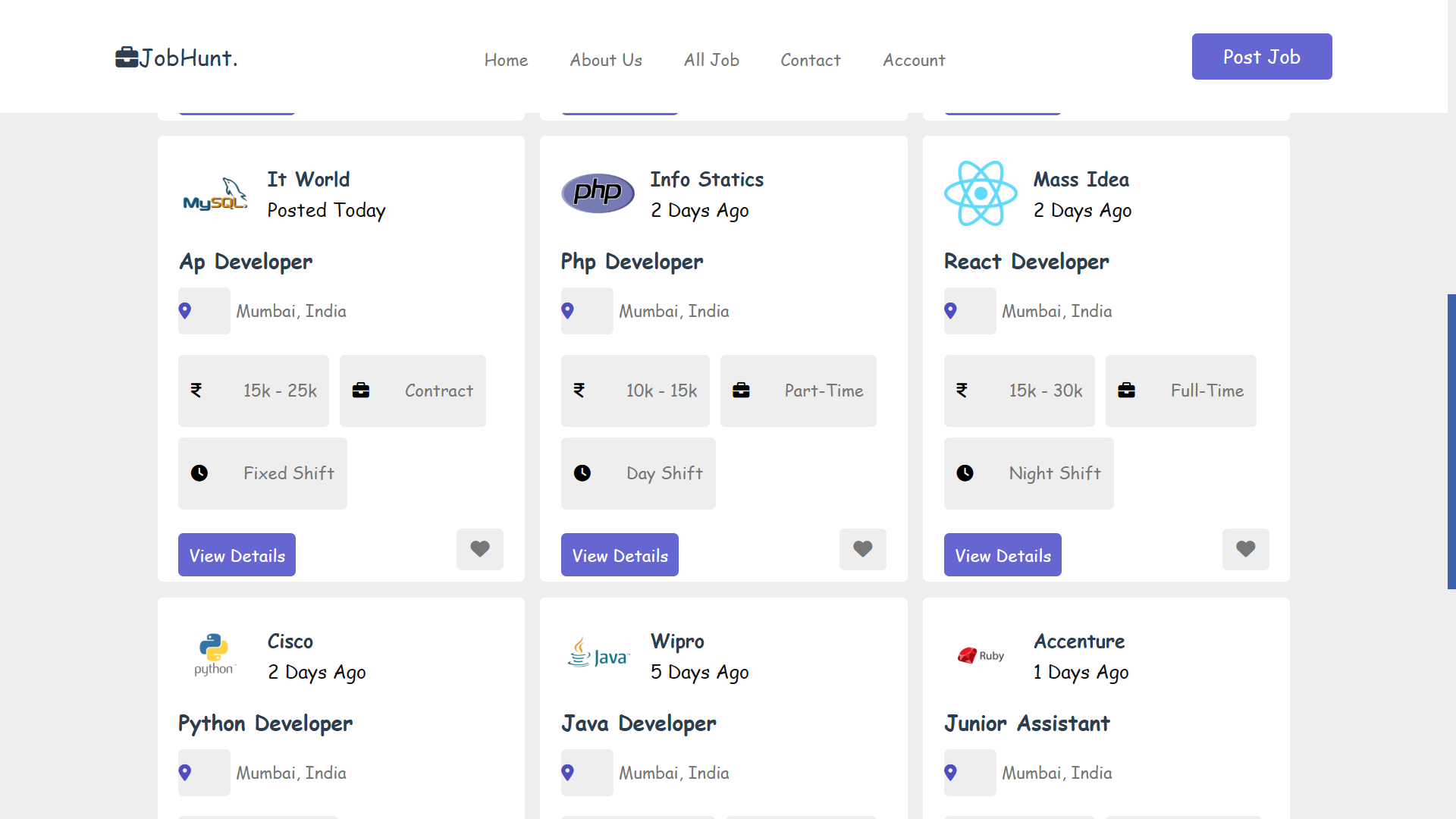Viewport: 1456px width, 819px height.
Task: Click the JobHunt briefcase logo
Action: tap(127, 58)
